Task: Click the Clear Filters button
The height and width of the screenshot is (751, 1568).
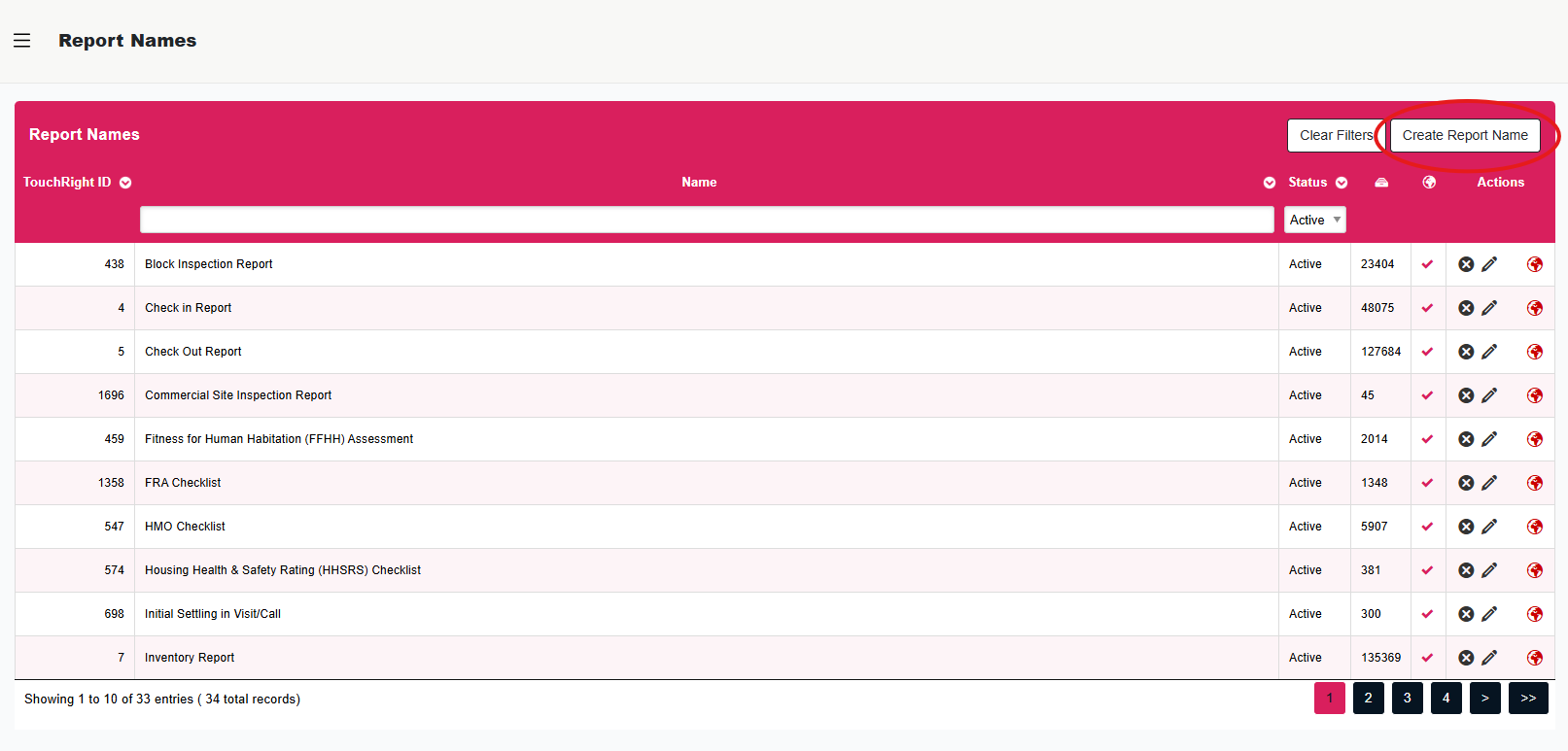Action: (1337, 136)
